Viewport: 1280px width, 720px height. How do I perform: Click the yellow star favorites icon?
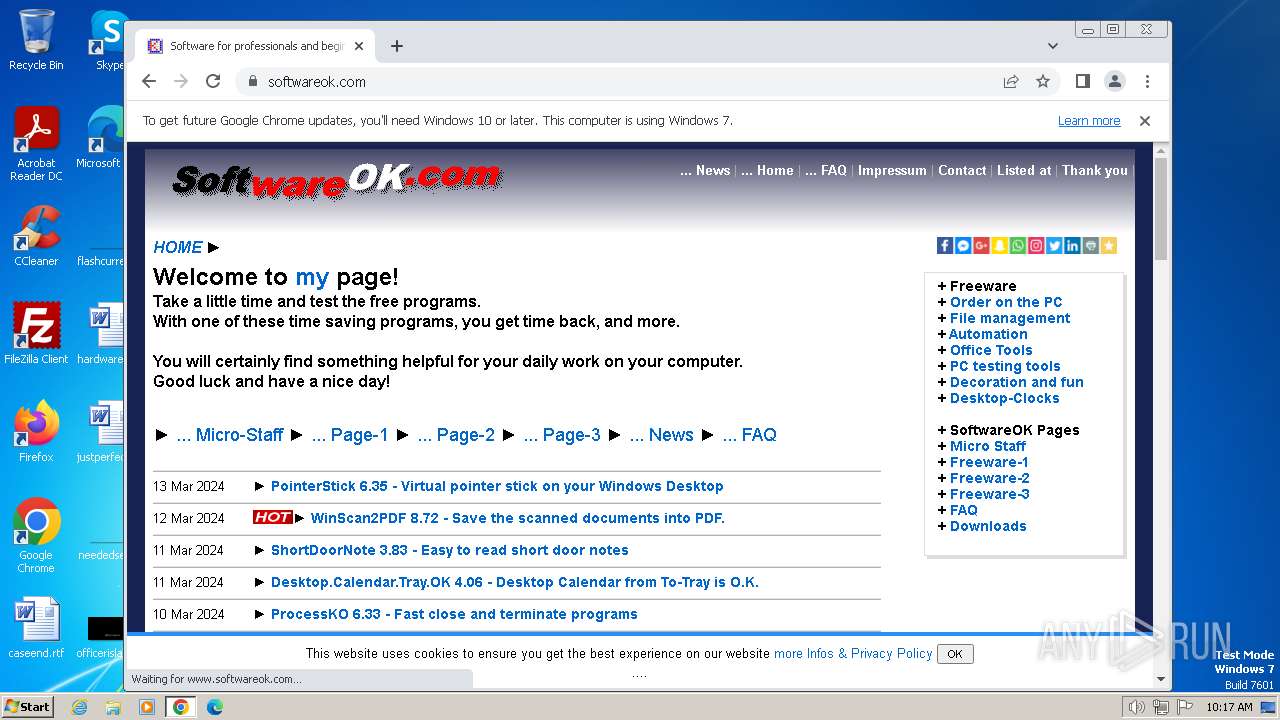click(1108, 245)
